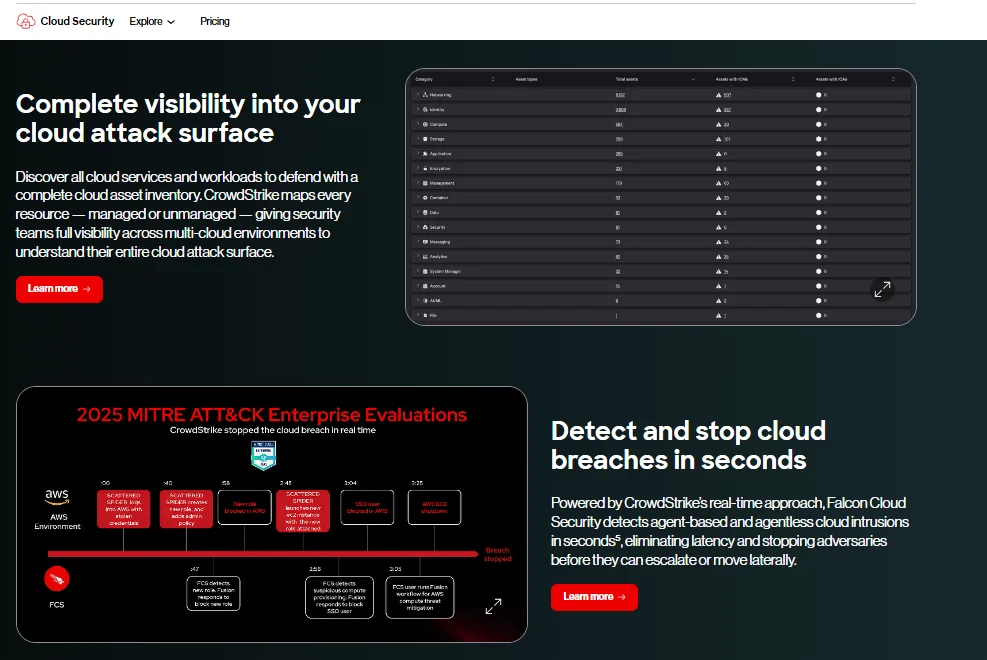This screenshot has width=987, height=660.
Task: Click 'Detect and stop cloud breaches' heading
Action: [x=688, y=445]
